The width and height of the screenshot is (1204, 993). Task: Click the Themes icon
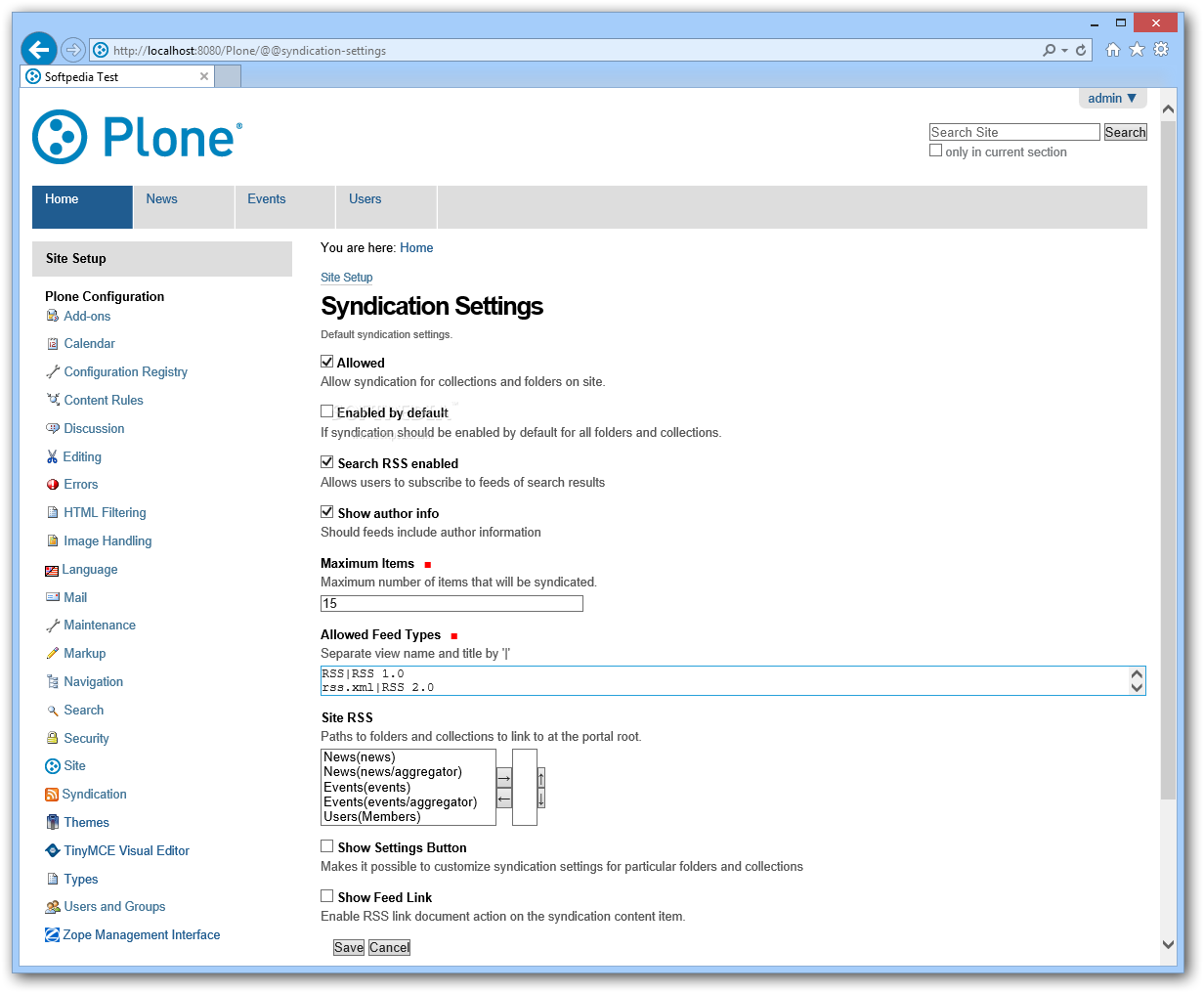(53, 822)
